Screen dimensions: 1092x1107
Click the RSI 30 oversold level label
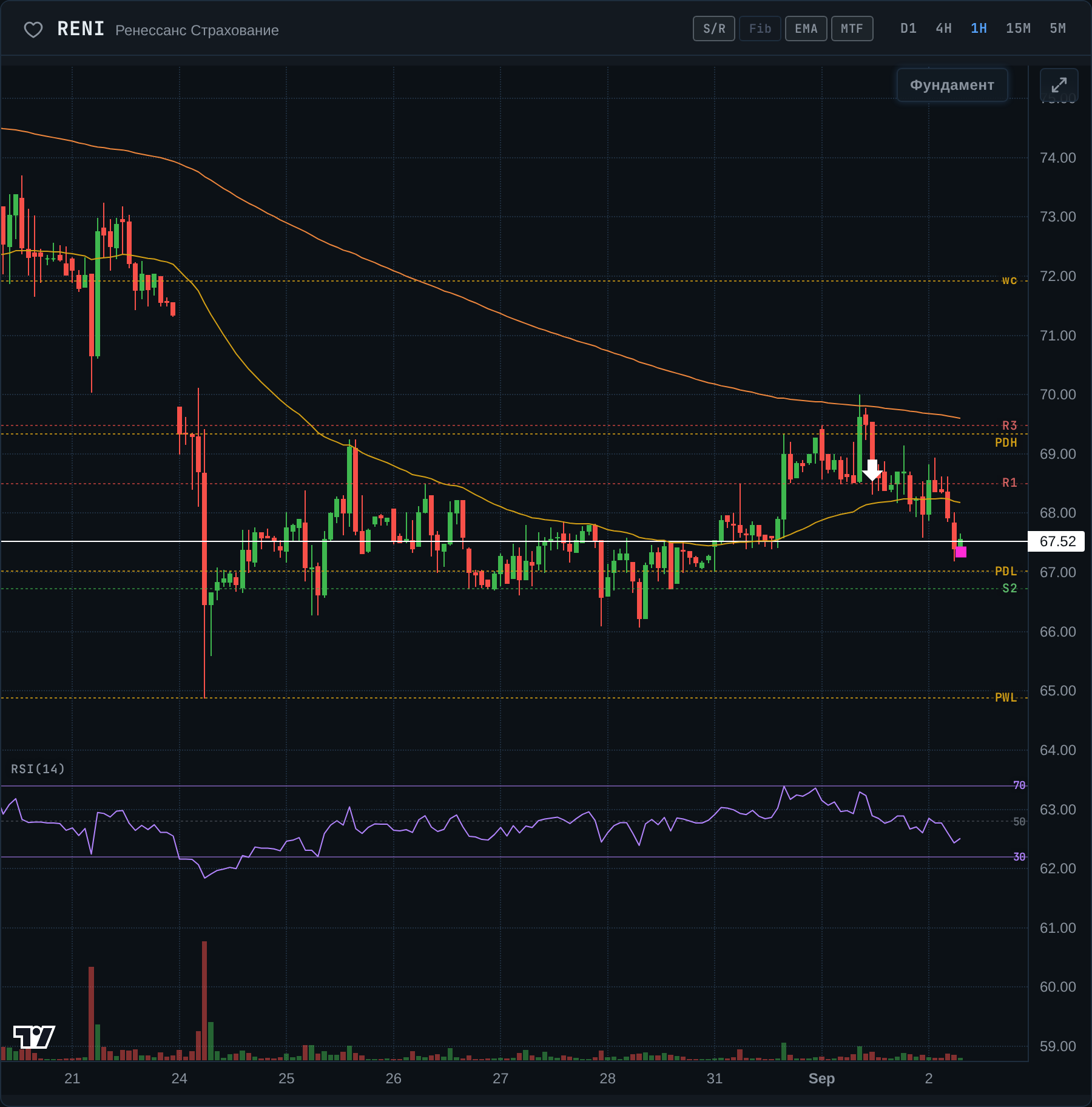(x=1019, y=856)
